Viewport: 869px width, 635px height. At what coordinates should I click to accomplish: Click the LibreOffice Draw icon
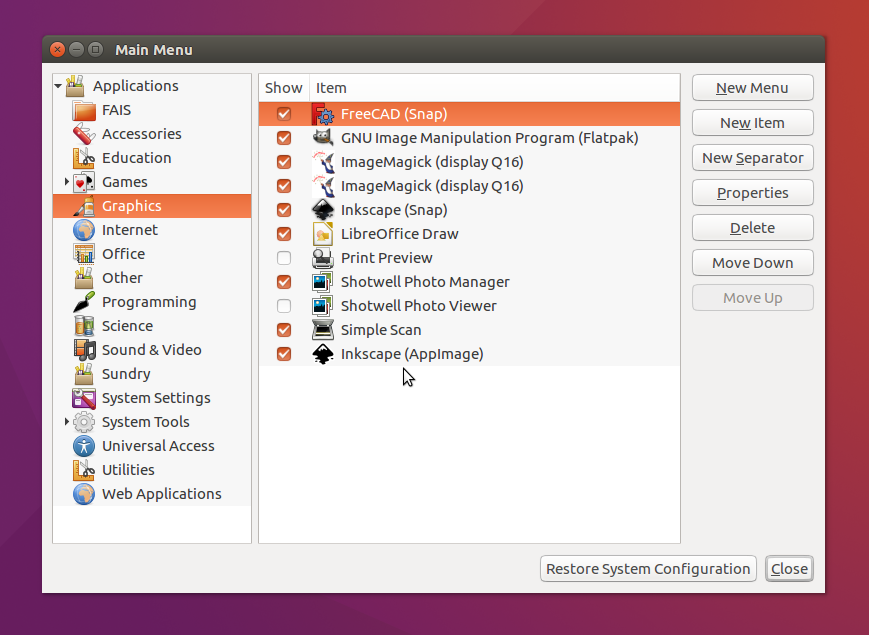click(323, 234)
